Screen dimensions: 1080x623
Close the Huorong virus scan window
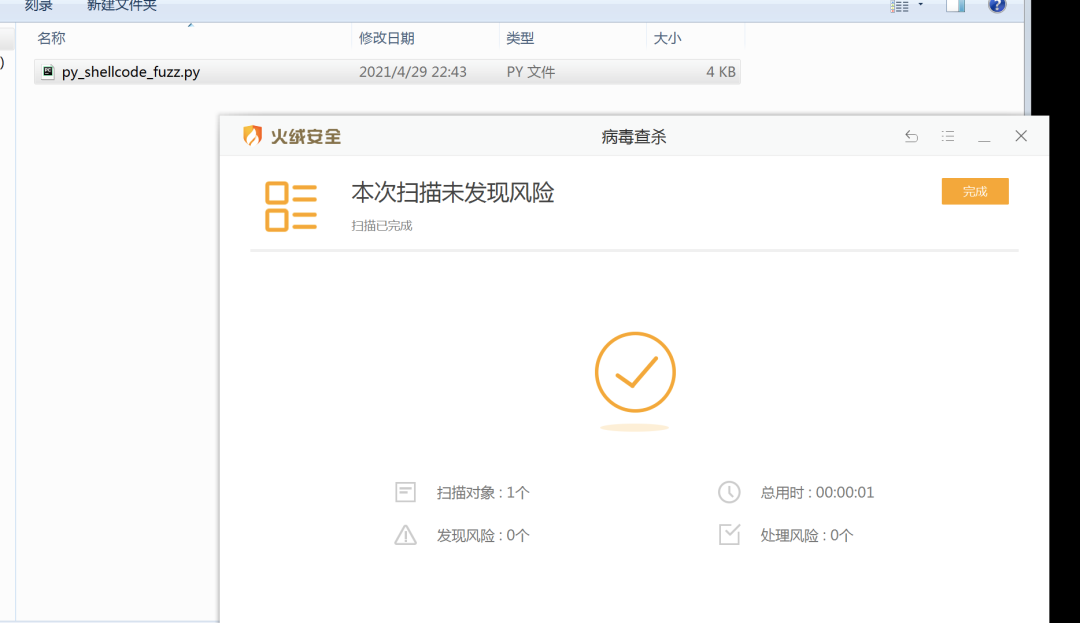[1021, 136]
